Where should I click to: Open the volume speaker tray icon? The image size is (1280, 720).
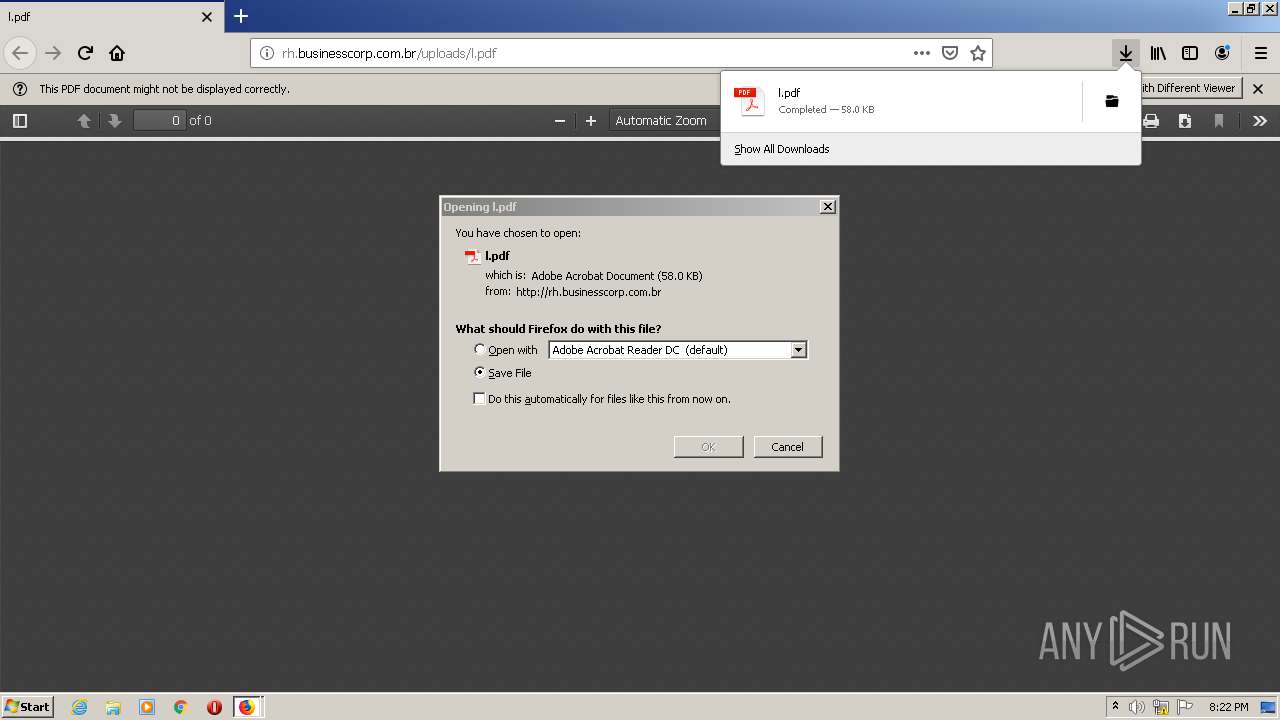pyautogui.click(x=1137, y=707)
